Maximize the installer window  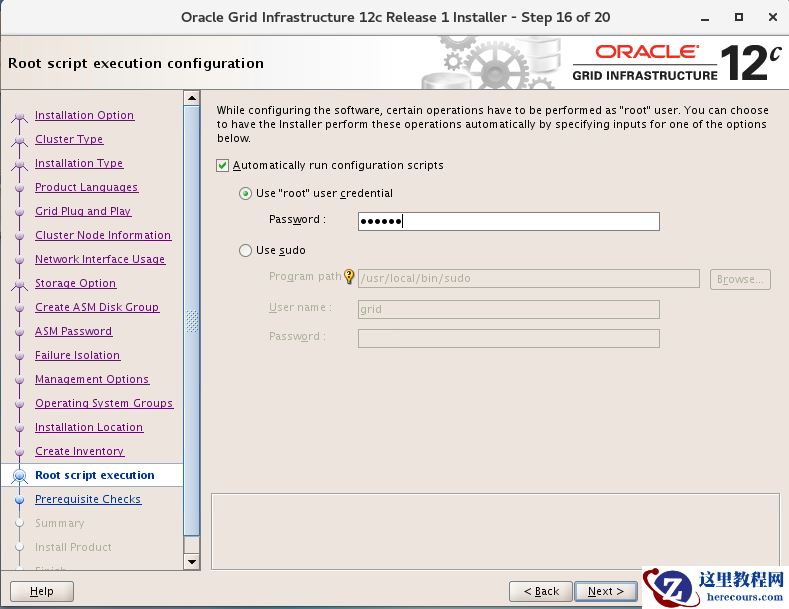739,17
